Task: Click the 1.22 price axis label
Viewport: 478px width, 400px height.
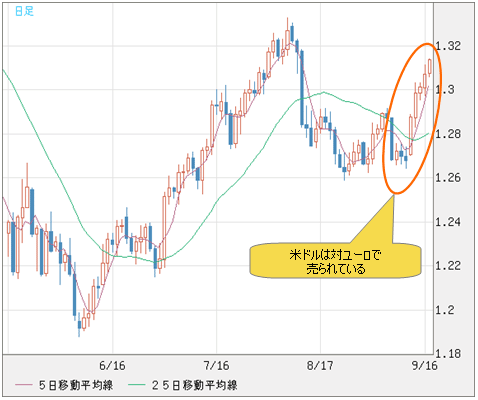Action: tap(448, 266)
